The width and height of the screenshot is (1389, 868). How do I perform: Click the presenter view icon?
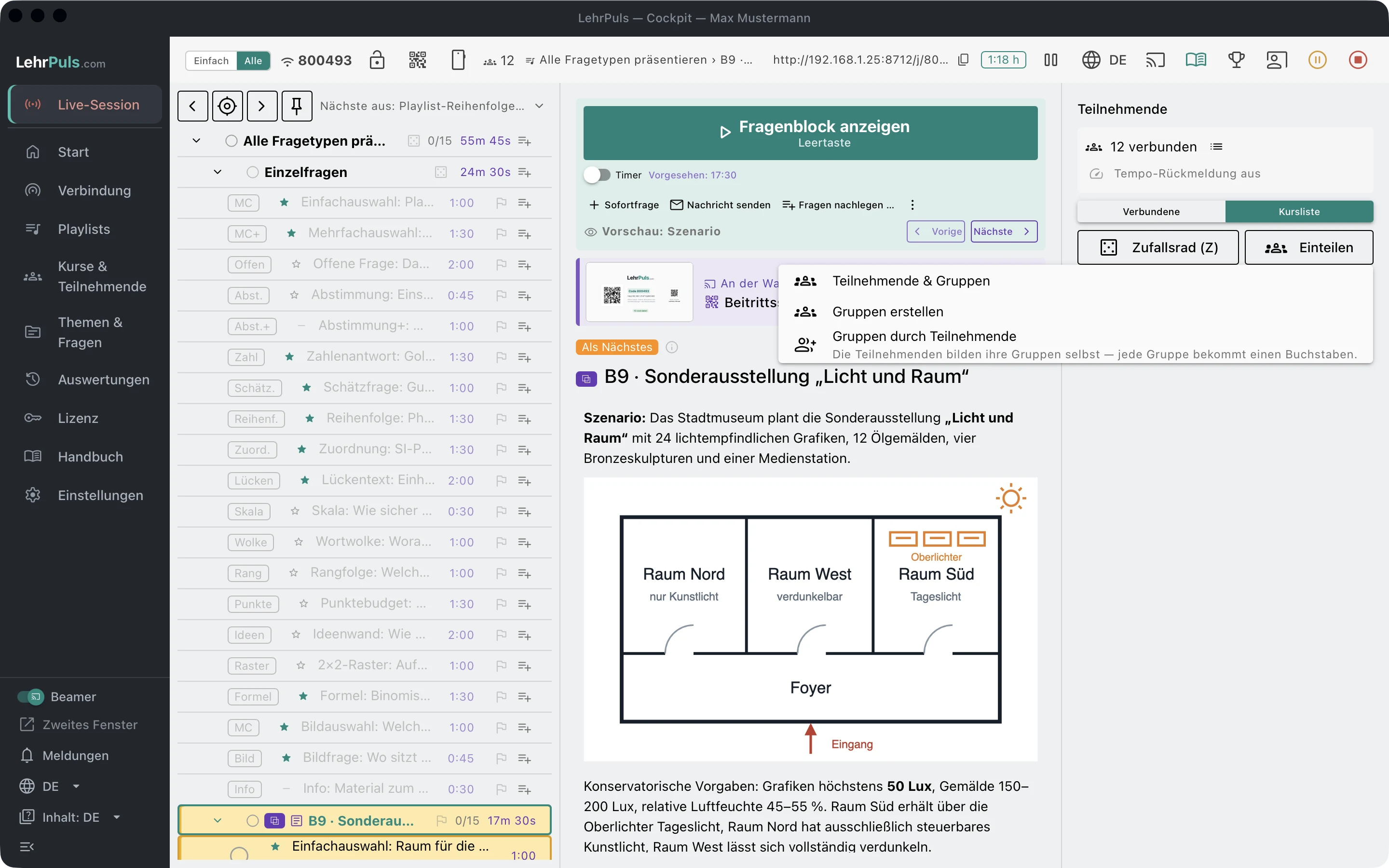click(1277, 60)
